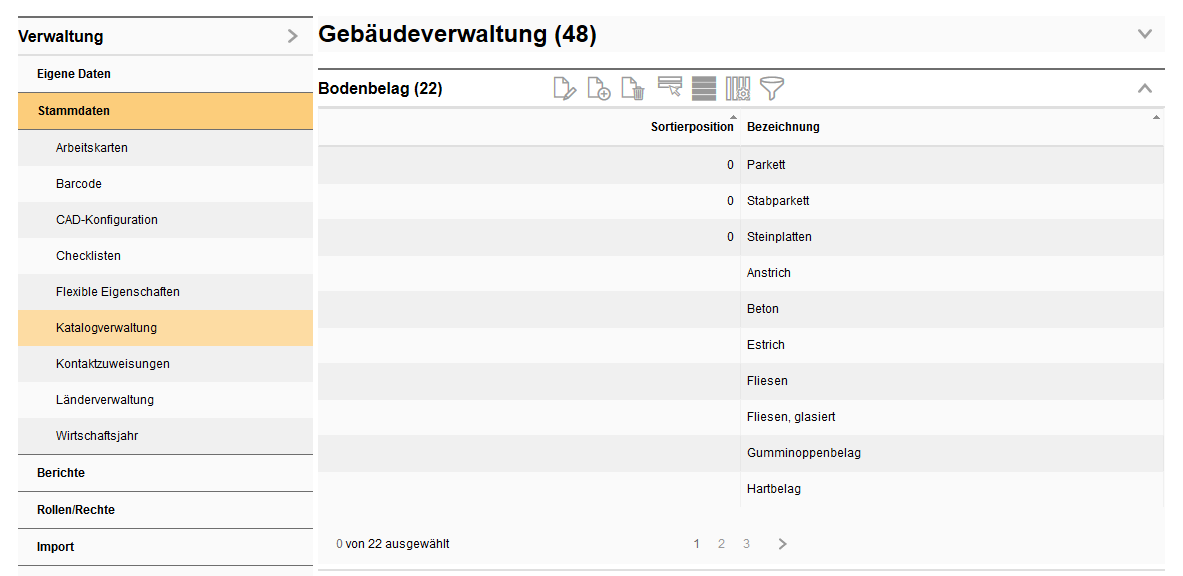Jump to page 3 of results
The height and width of the screenshot is (576, 1183).
pos(746,544)
